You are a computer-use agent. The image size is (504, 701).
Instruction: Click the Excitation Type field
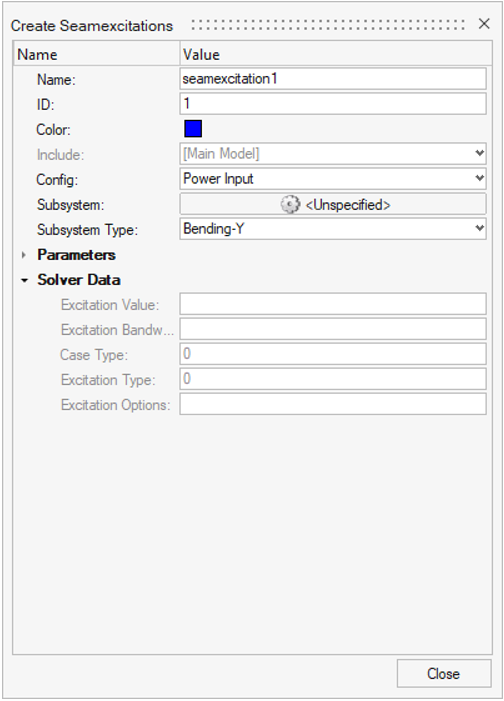tap(333, 379)
